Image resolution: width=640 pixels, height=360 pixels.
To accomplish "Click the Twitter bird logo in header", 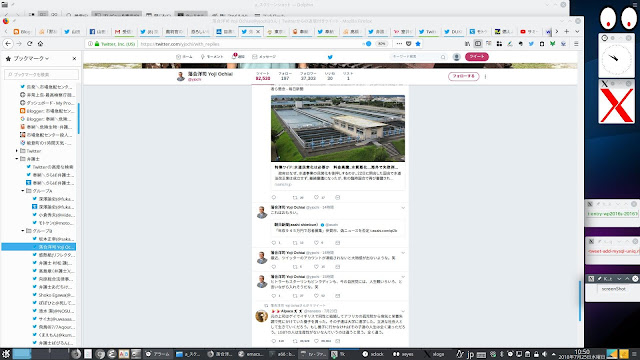I will (x=330, y=57).
